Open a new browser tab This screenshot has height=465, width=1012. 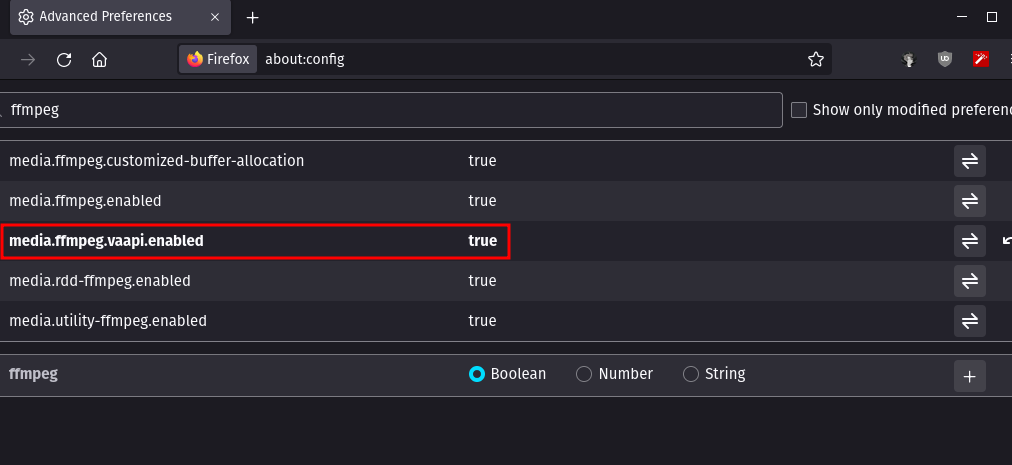(253, 17)
